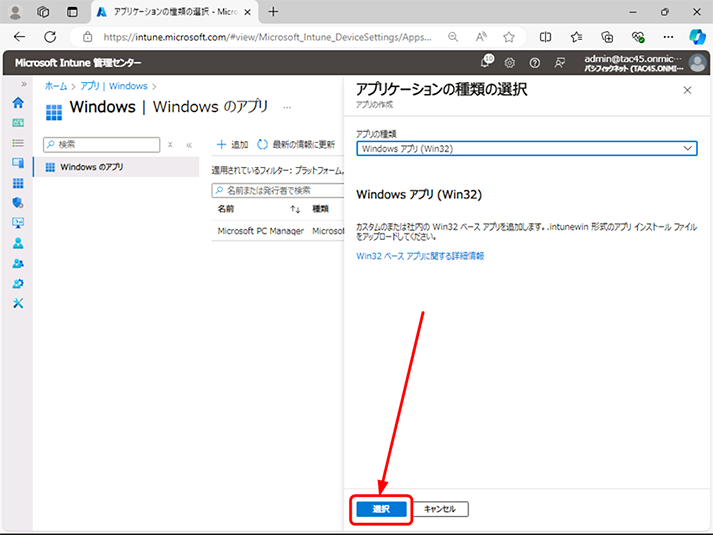713x535 pixels.
Task: Click 最新の情報に更新 refresh button
Action: pos(296,145)
